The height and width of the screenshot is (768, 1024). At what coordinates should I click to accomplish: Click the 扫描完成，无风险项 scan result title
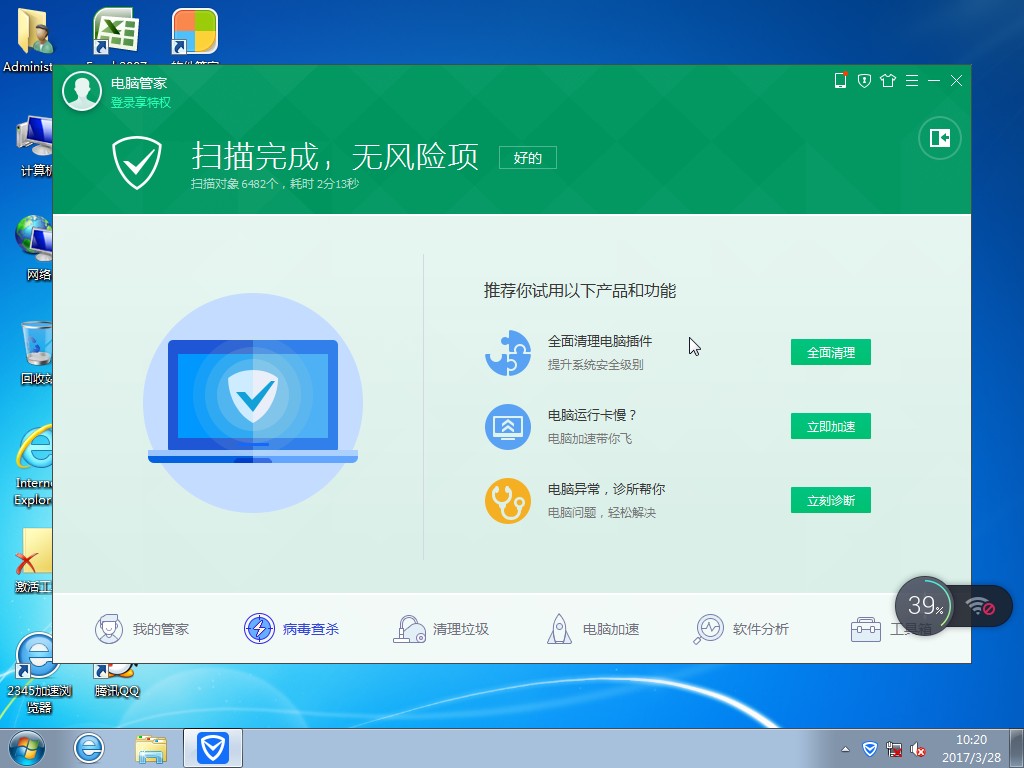tap(334, 156)
